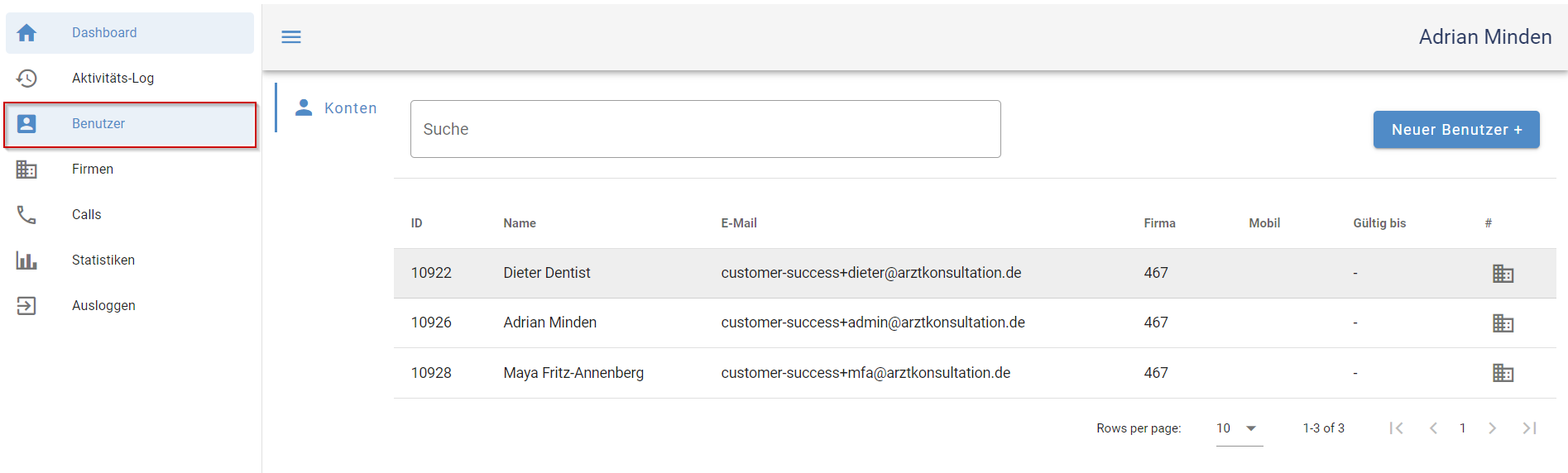
Task: Select the Maya Fritz-Annenberg user row
Action: 573,373
